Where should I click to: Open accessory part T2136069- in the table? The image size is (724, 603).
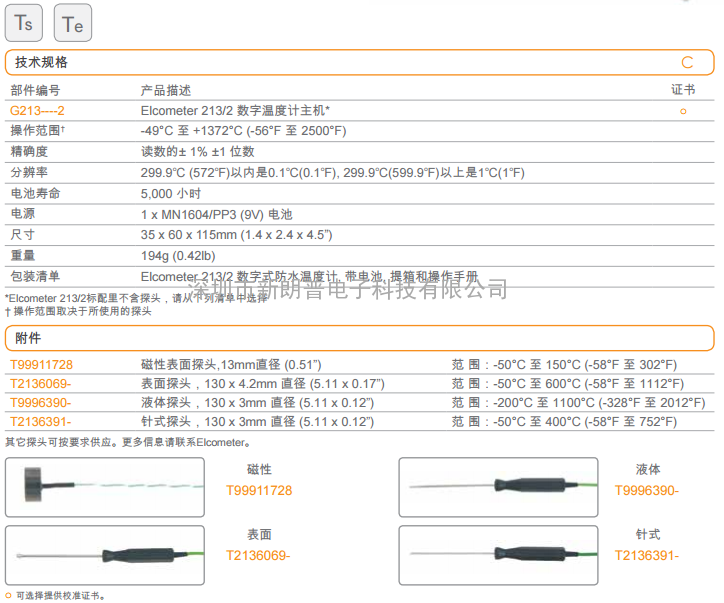pos(41,384)
